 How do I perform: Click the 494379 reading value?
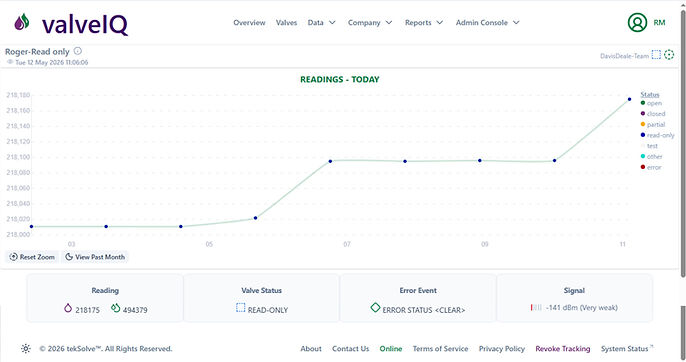[135, 310]
